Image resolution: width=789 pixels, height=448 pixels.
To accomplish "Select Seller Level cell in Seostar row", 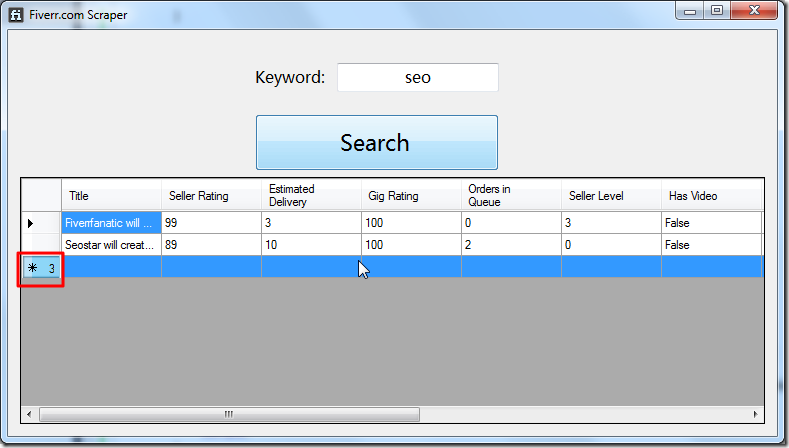I will [611, 245].
